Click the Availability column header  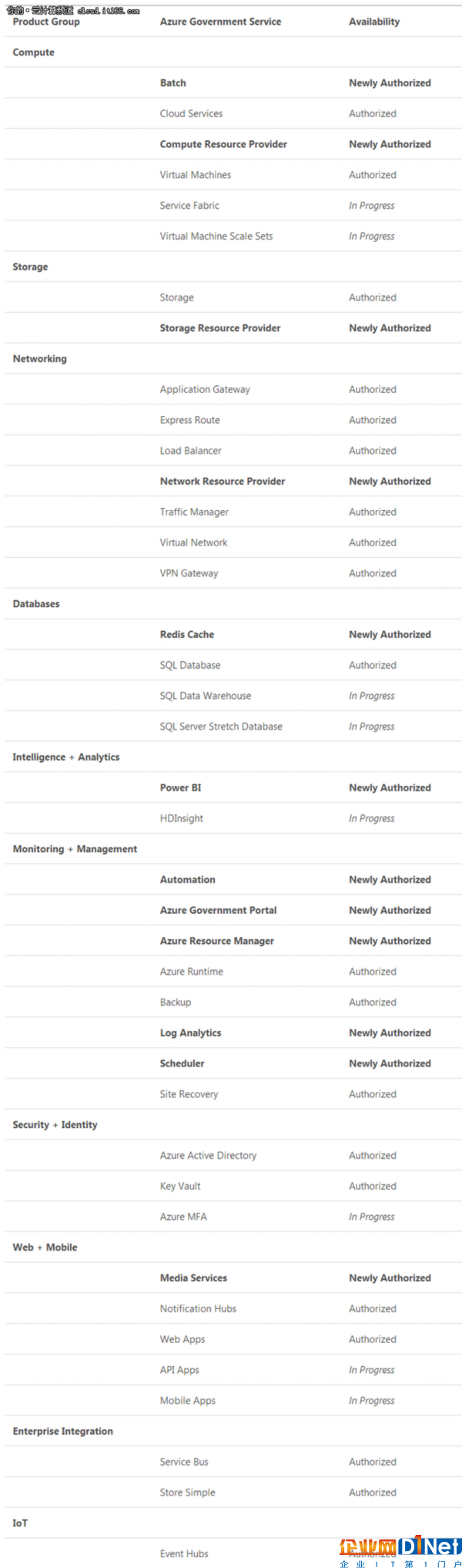pyautogui.click(x=374, y=22)
